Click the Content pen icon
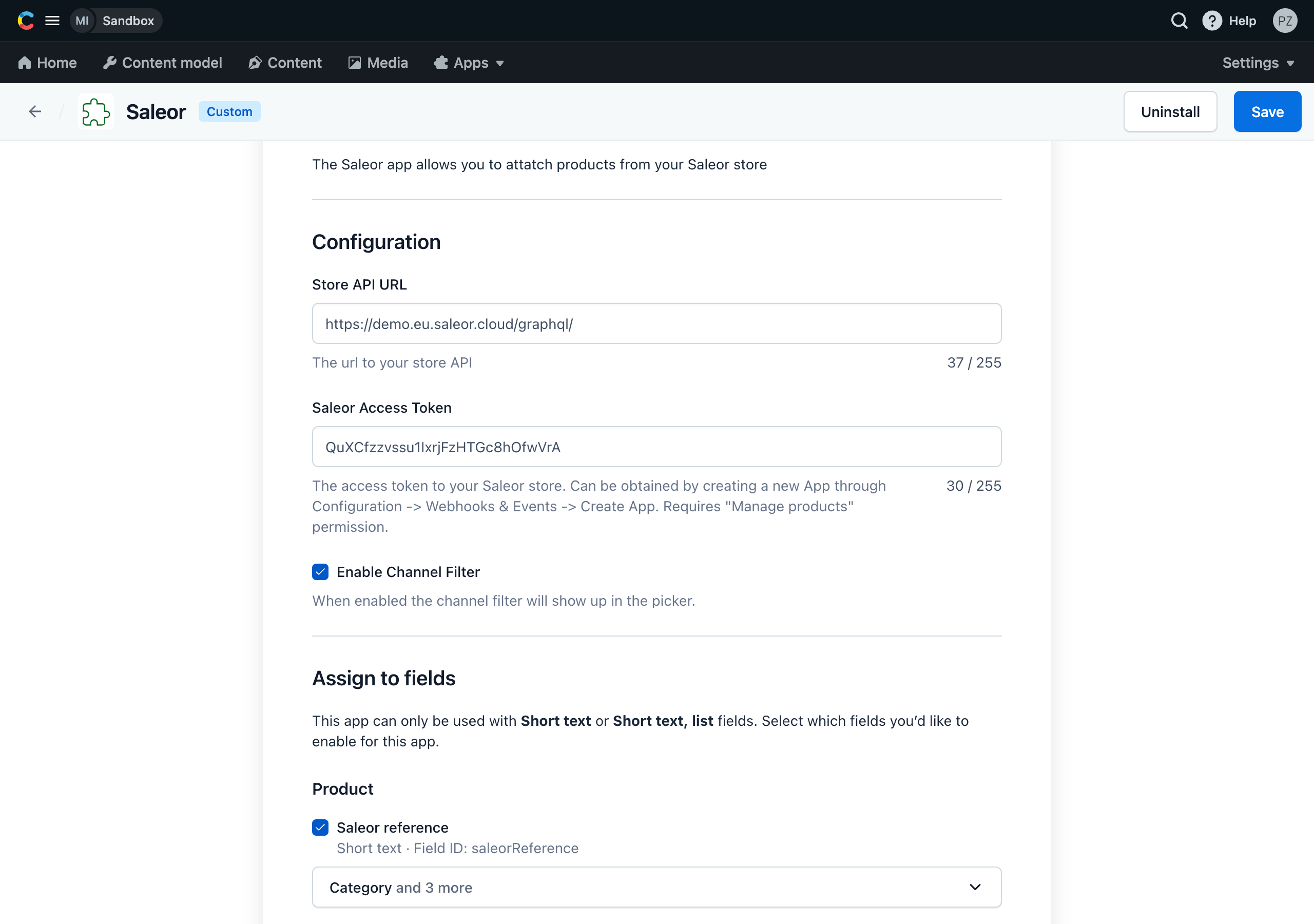This screenshot has width=1314, height=924. [x=255, y=63]
